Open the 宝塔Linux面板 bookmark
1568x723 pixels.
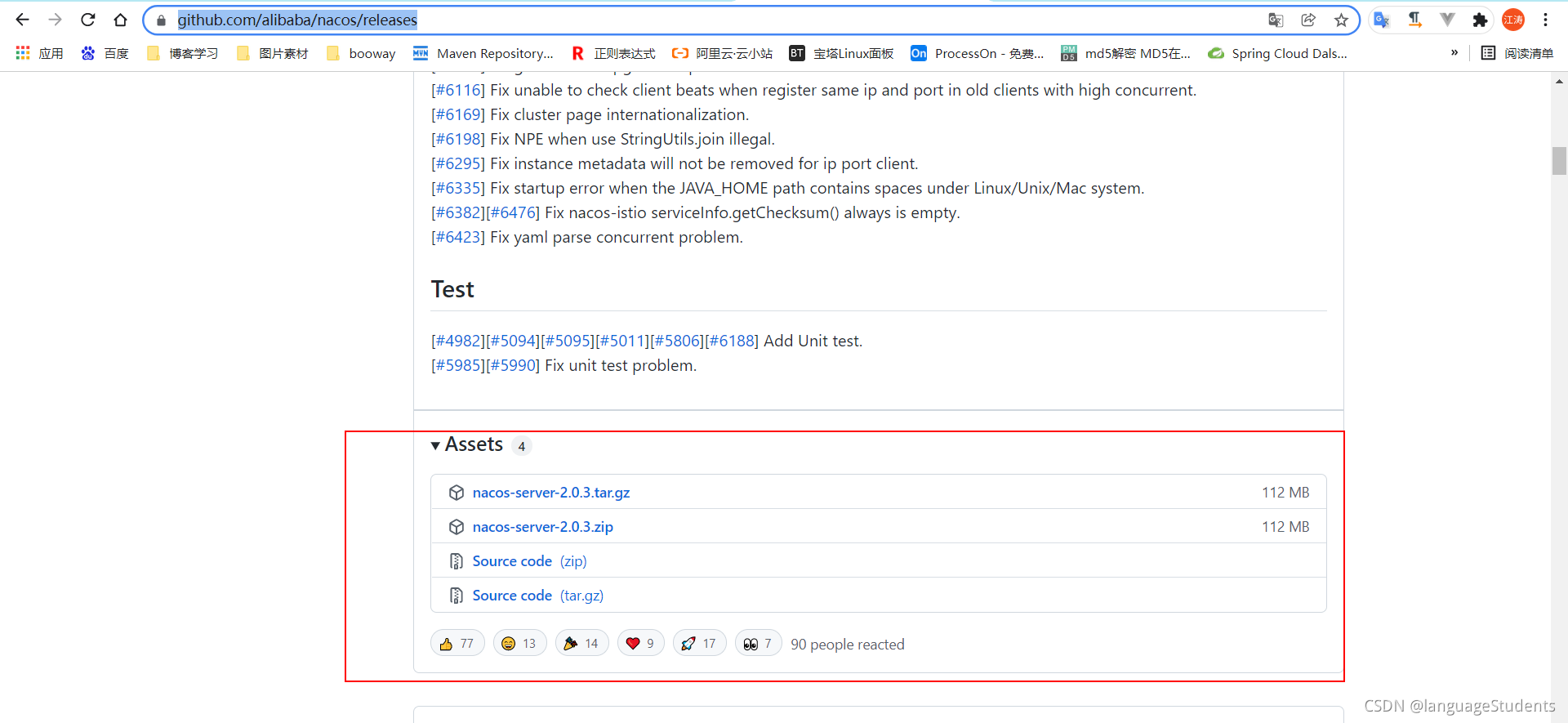point(841,53)
